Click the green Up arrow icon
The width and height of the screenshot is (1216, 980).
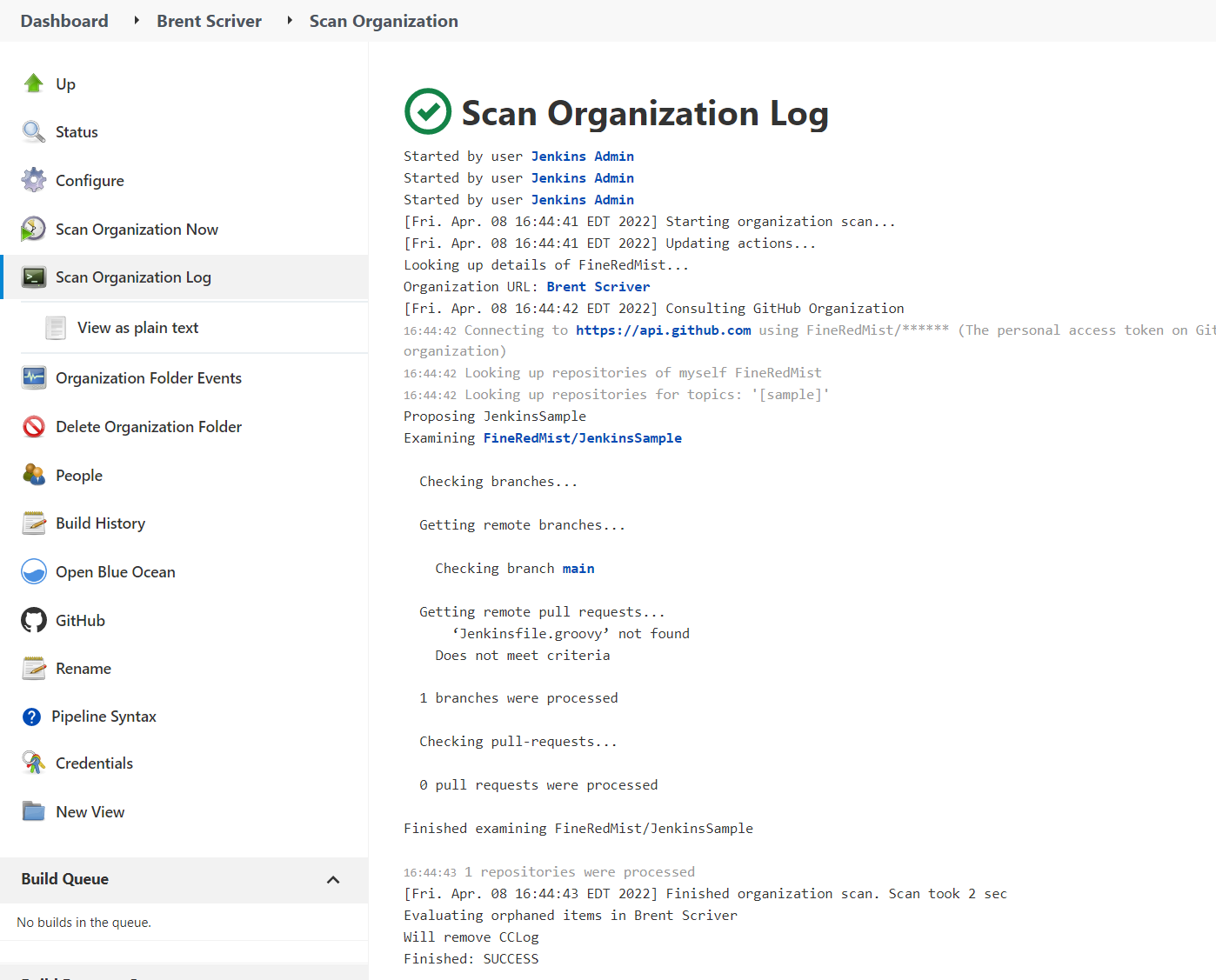33,83
